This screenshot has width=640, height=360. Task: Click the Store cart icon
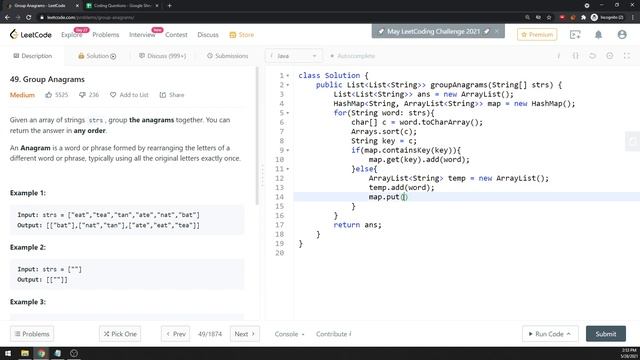click(233, 35)
